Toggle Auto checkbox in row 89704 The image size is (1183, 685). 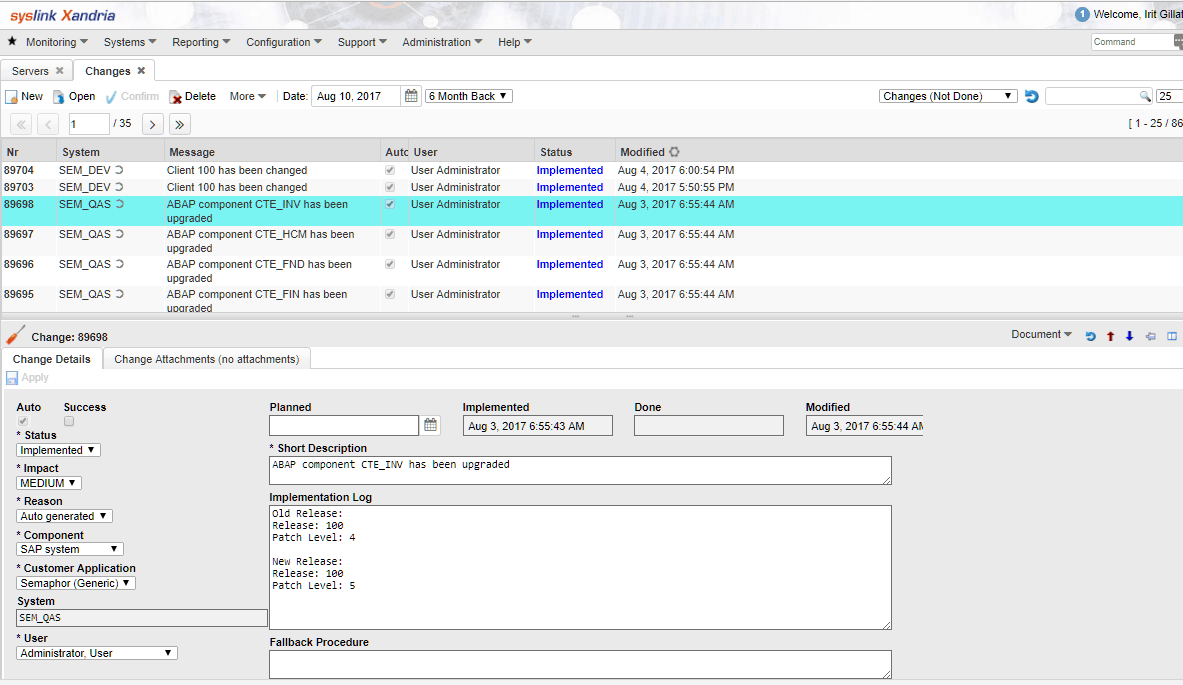point(390,171)
